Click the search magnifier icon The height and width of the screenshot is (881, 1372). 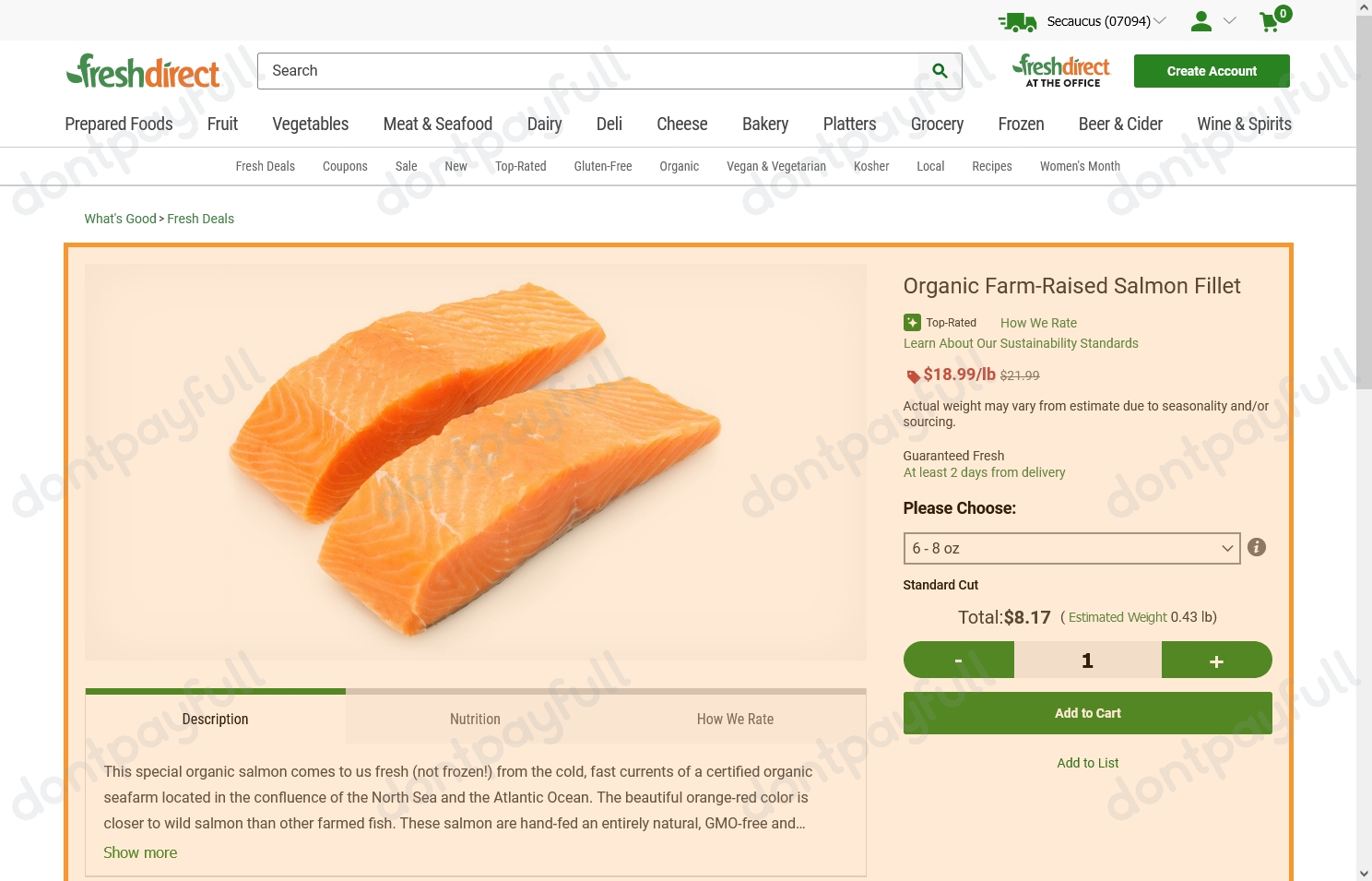(940, 71)
